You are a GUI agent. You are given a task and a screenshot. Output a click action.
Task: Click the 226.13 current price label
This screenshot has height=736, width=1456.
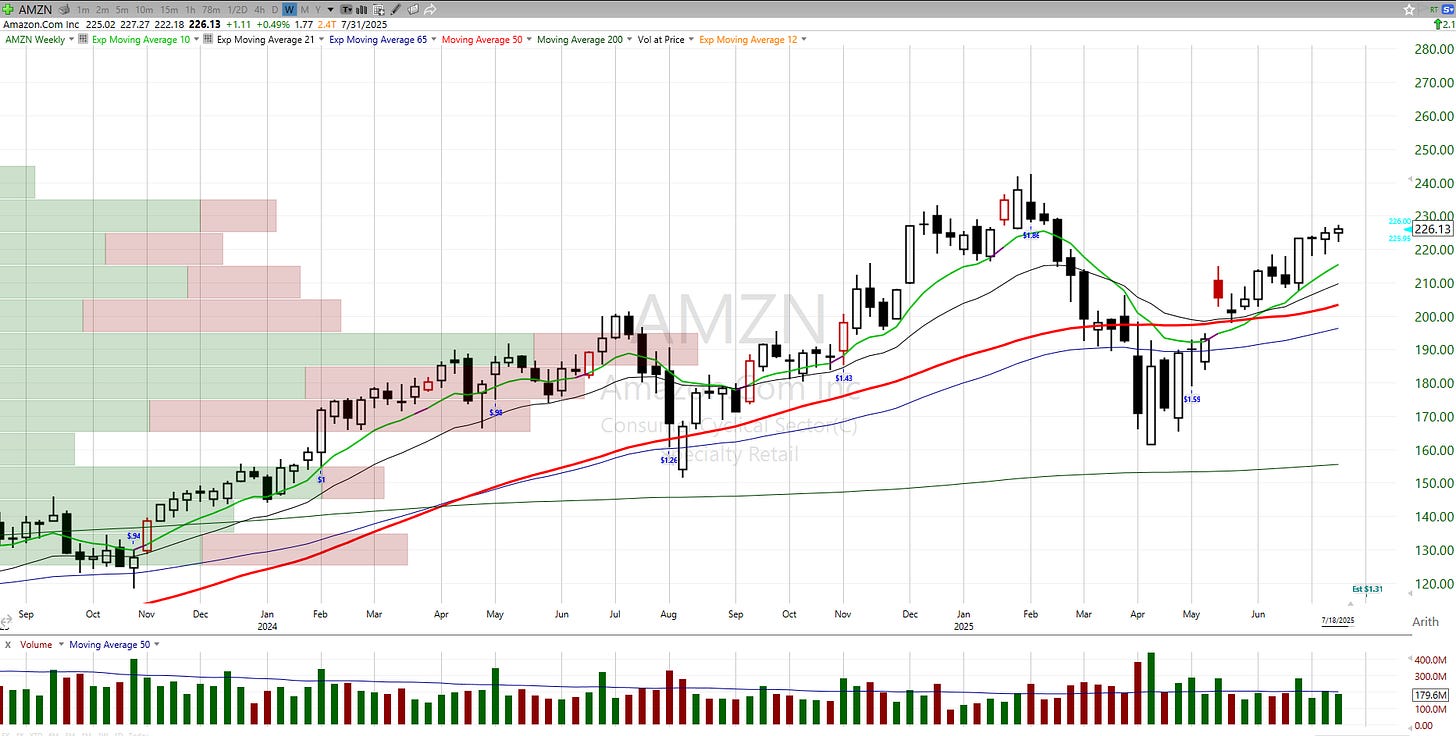[x=1433, y=229]
